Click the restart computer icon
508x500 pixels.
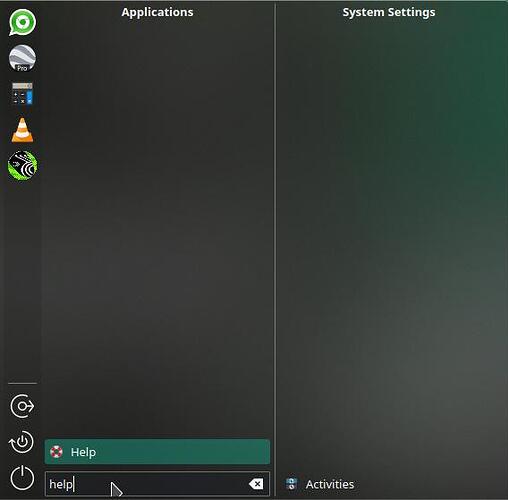(x=22, y=442)
